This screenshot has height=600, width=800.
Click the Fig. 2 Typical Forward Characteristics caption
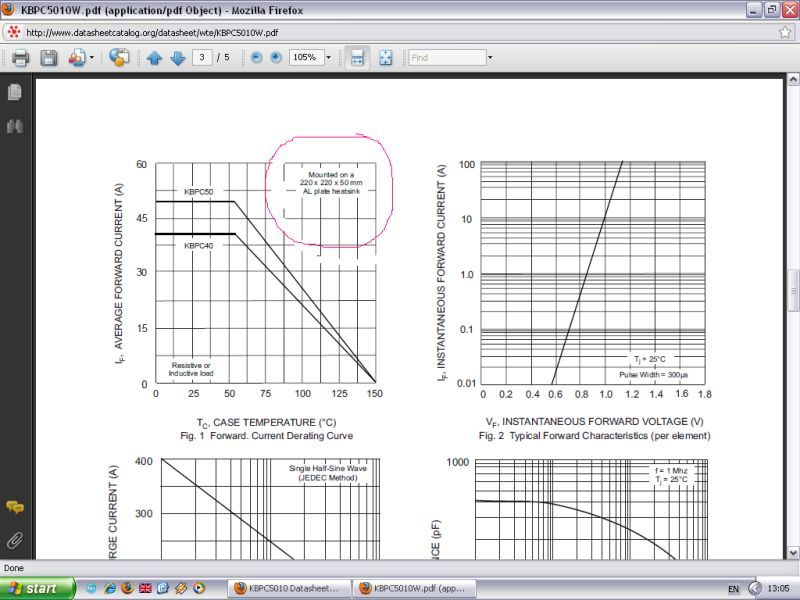point(594,436)
